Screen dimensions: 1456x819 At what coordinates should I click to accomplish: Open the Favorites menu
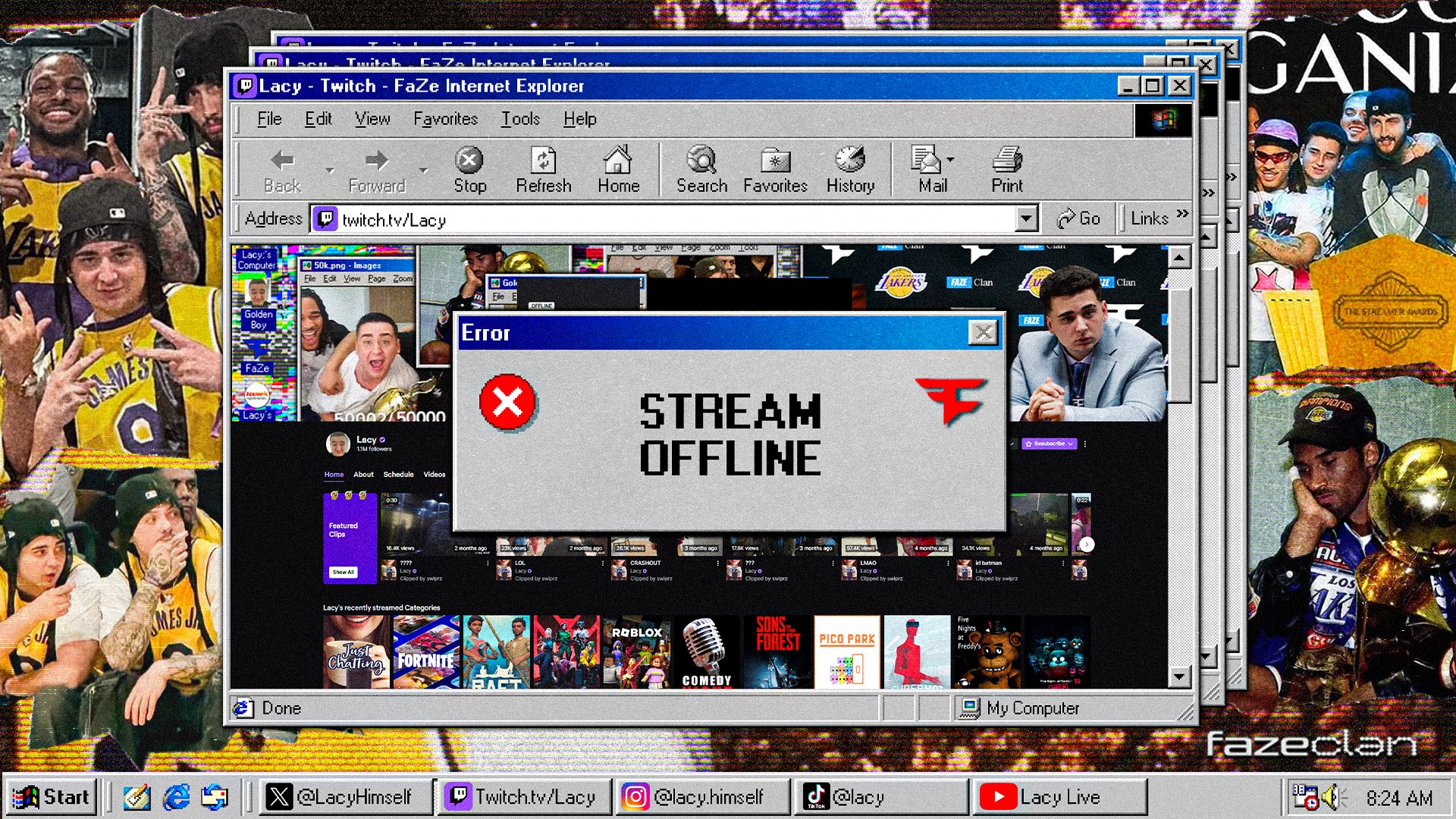coord(445,119)
